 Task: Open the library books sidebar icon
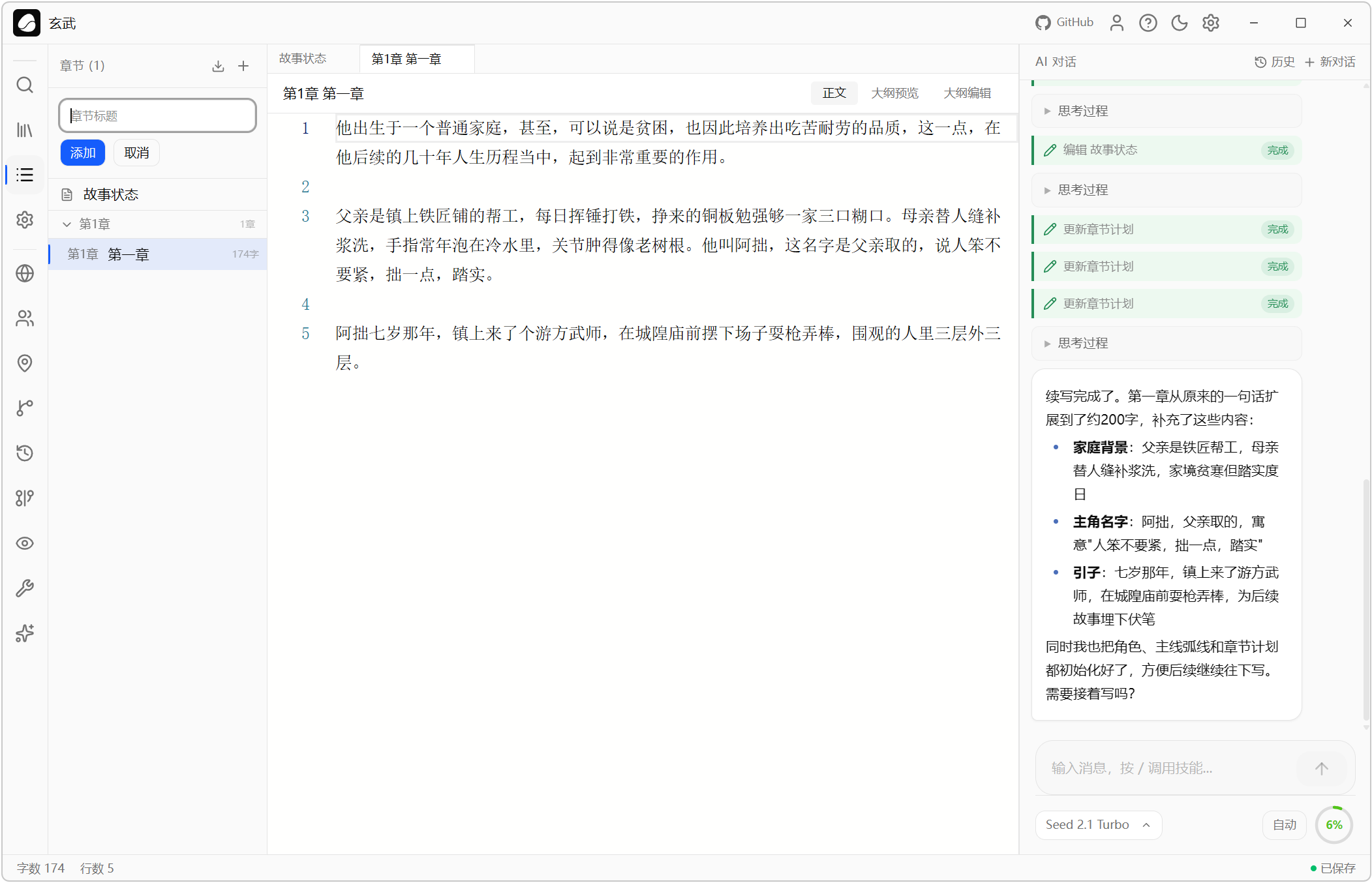(25, 130)
